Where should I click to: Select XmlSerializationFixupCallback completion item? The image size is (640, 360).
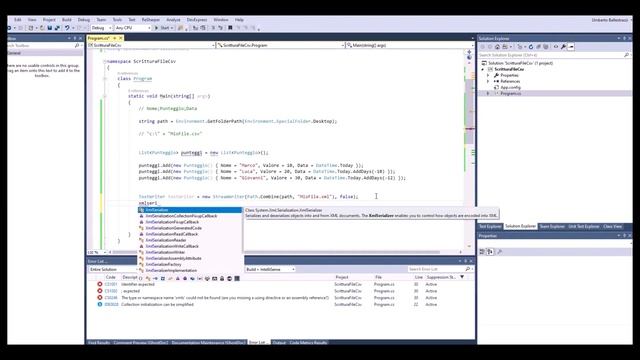[x=190, y=222]
